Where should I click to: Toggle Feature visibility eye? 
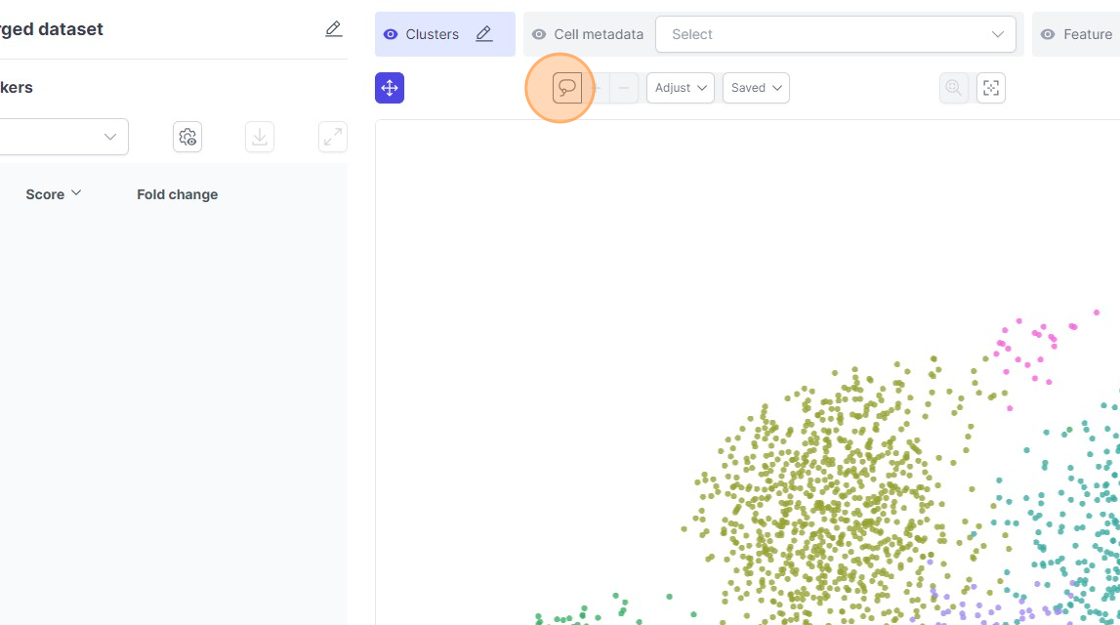tap(1048, 34)
